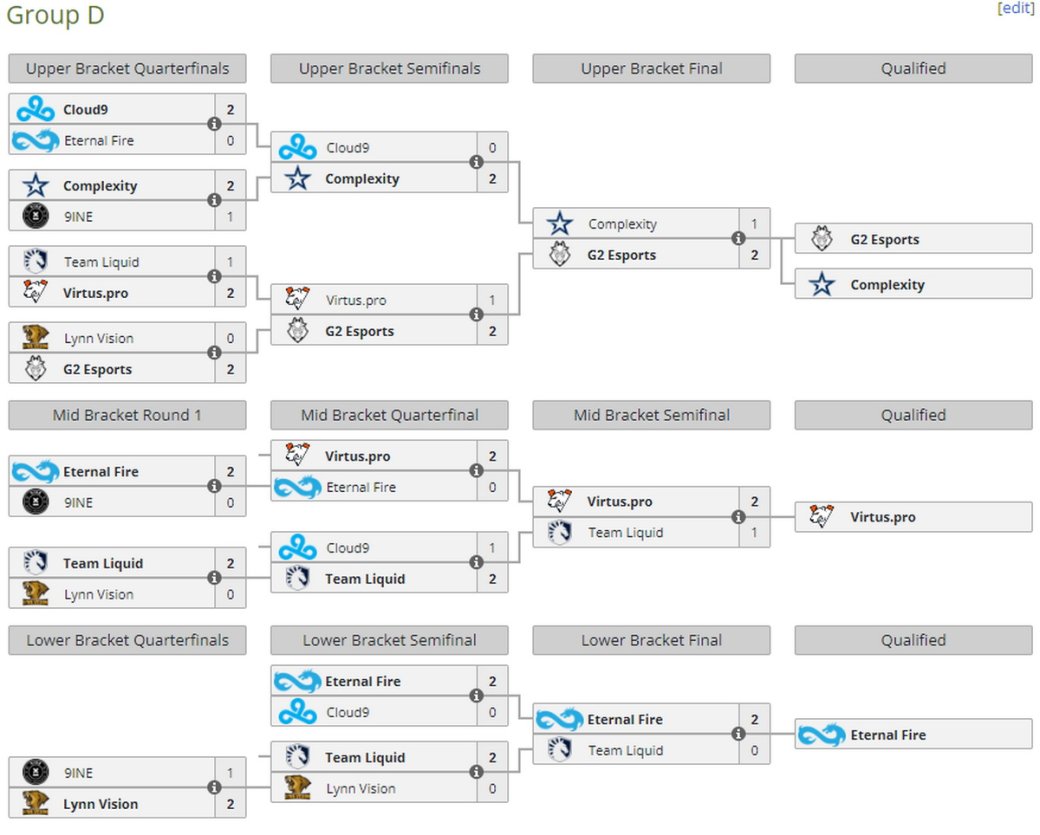Show match info for Upper Bracket Final

(738, 239)
